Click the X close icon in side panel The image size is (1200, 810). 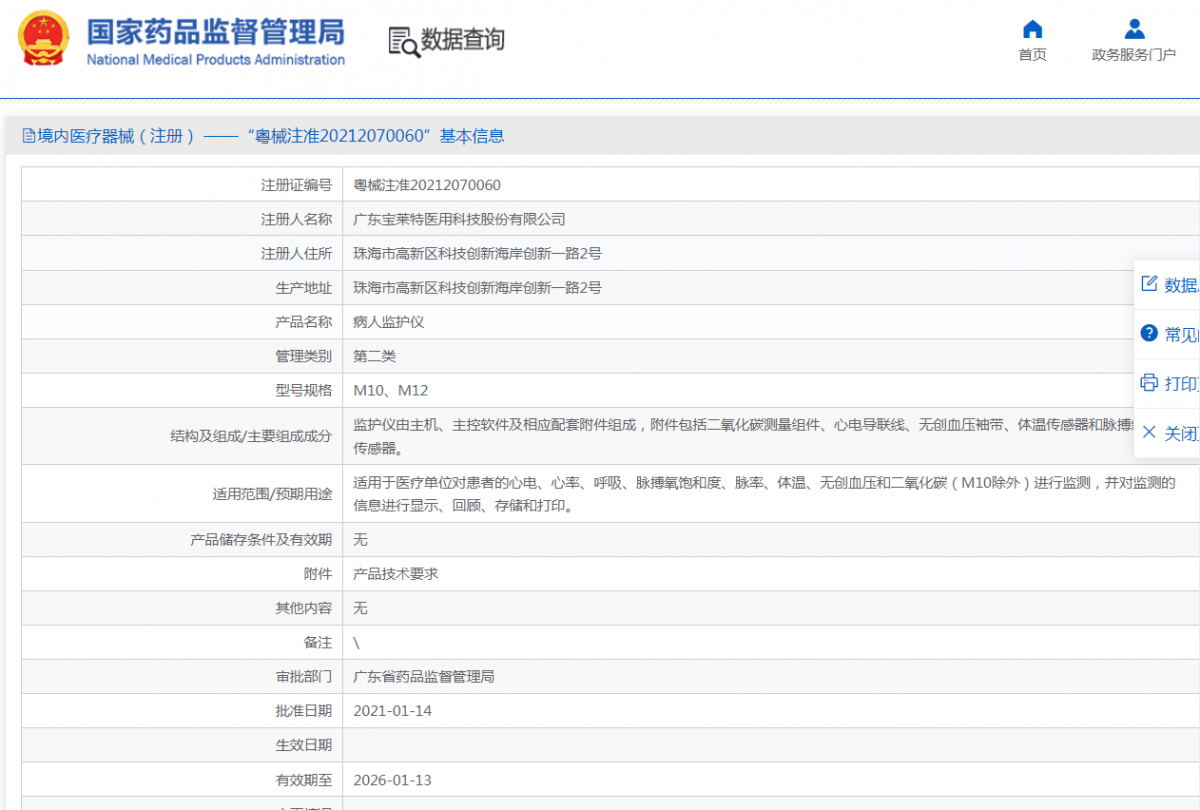pos(1149,432)
